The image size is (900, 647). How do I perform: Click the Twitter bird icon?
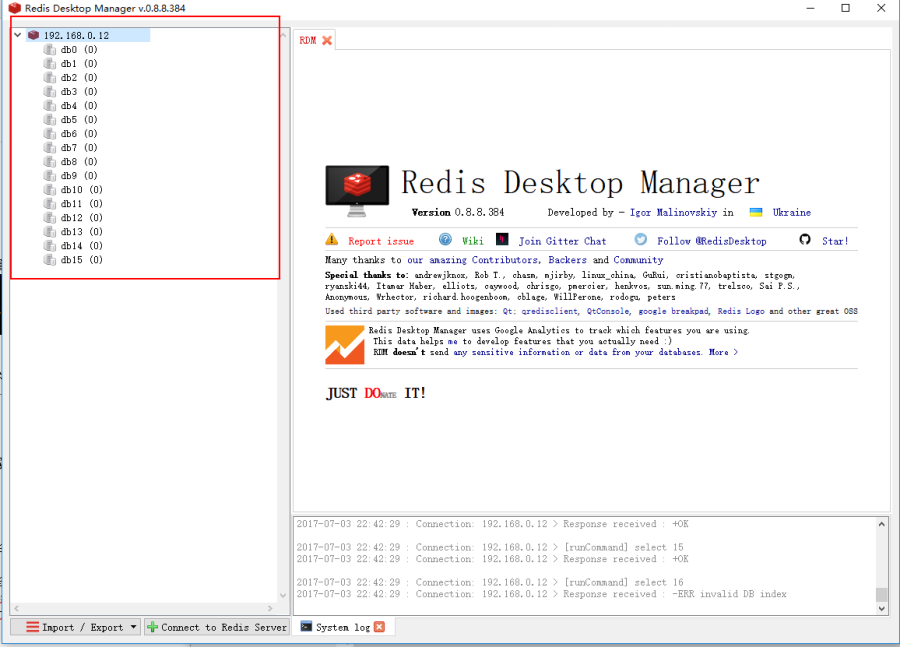tap(641, 239)
